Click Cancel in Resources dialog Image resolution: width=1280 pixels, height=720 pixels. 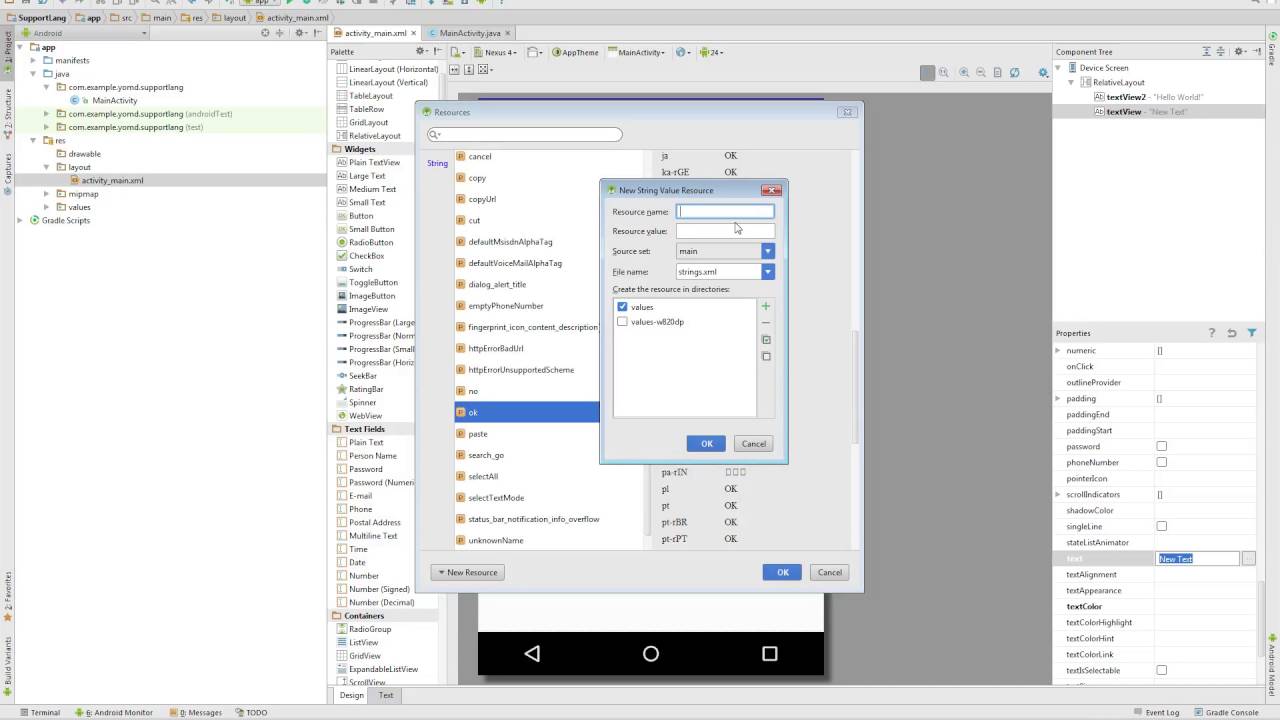[x=830, y=572]
